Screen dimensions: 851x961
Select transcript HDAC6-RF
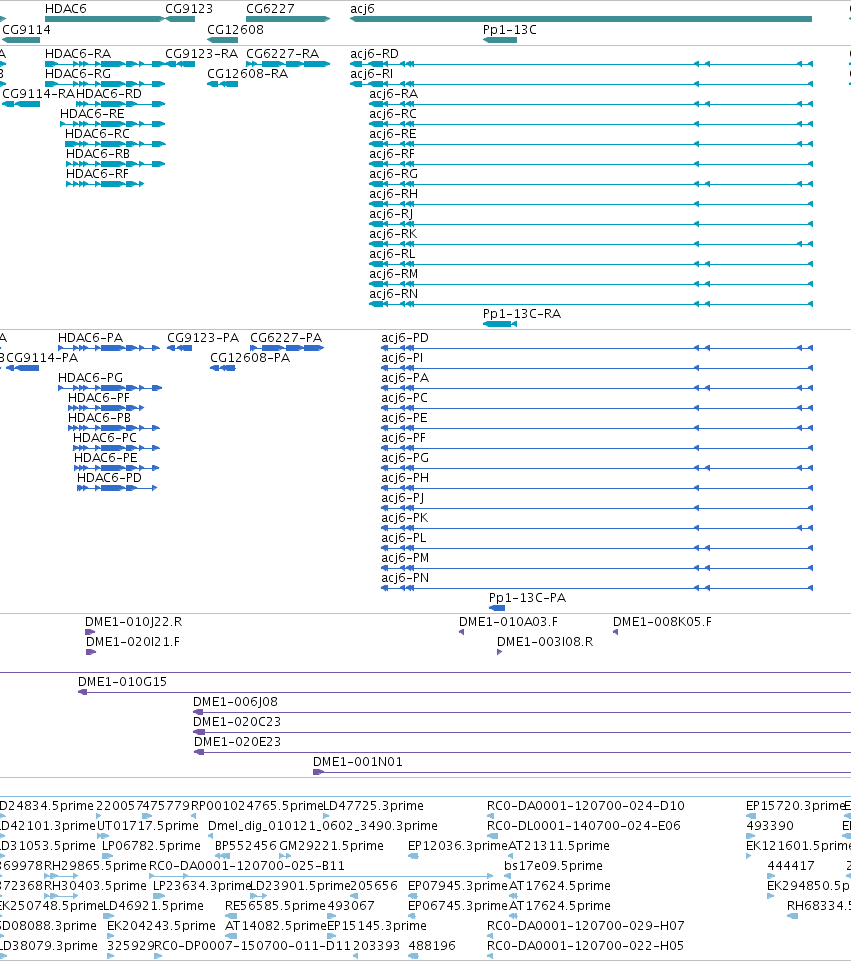coord(97,174)
